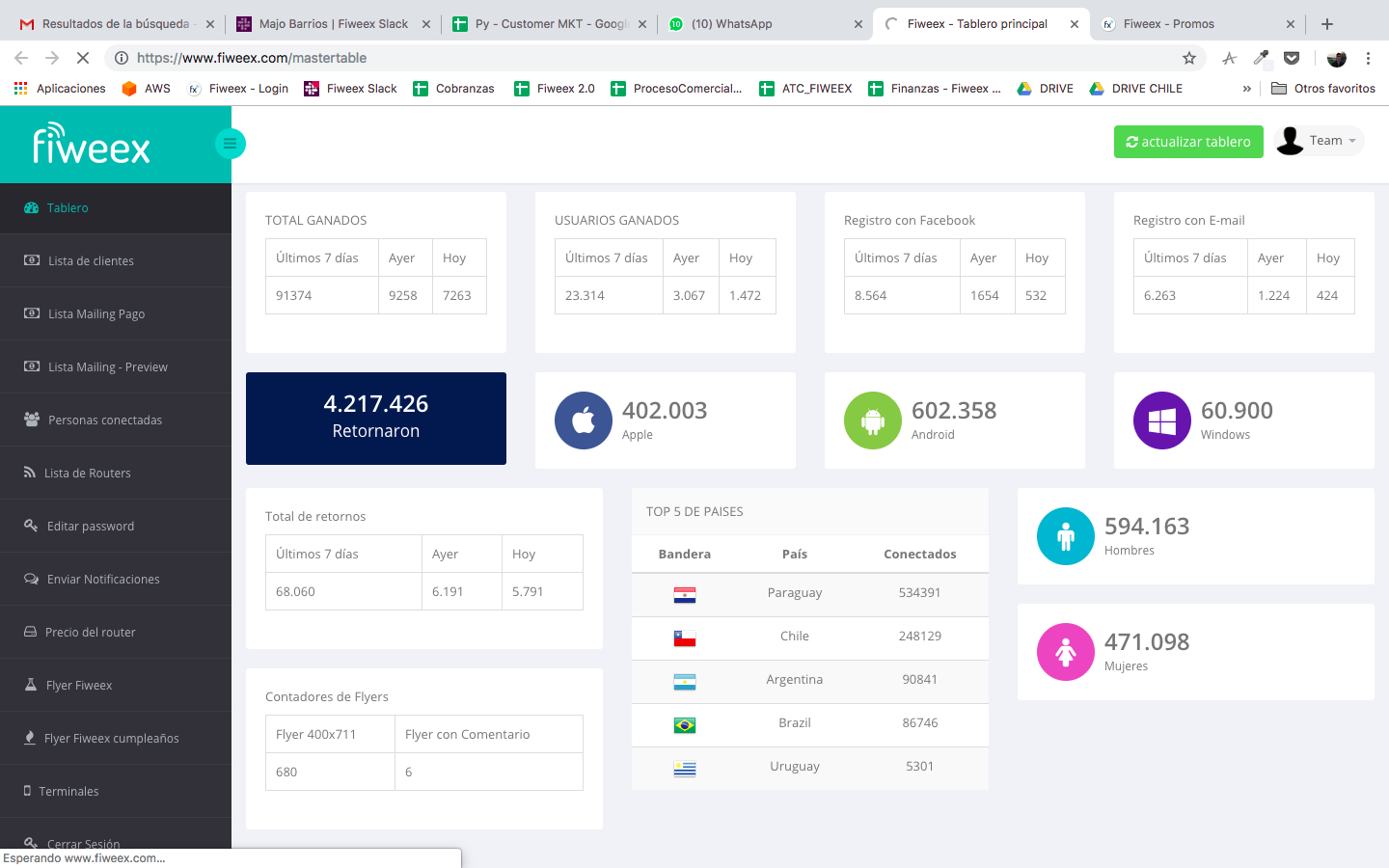Click the green Android robot icon

click(872, 420)
